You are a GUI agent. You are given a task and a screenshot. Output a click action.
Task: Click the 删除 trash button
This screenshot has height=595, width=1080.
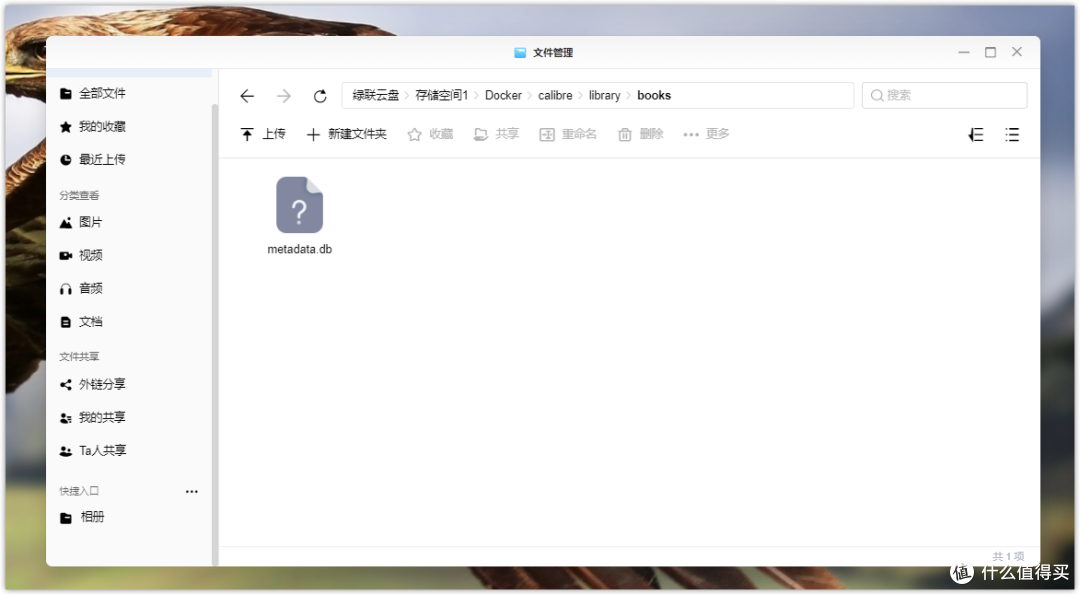click(x=641, y=134)
